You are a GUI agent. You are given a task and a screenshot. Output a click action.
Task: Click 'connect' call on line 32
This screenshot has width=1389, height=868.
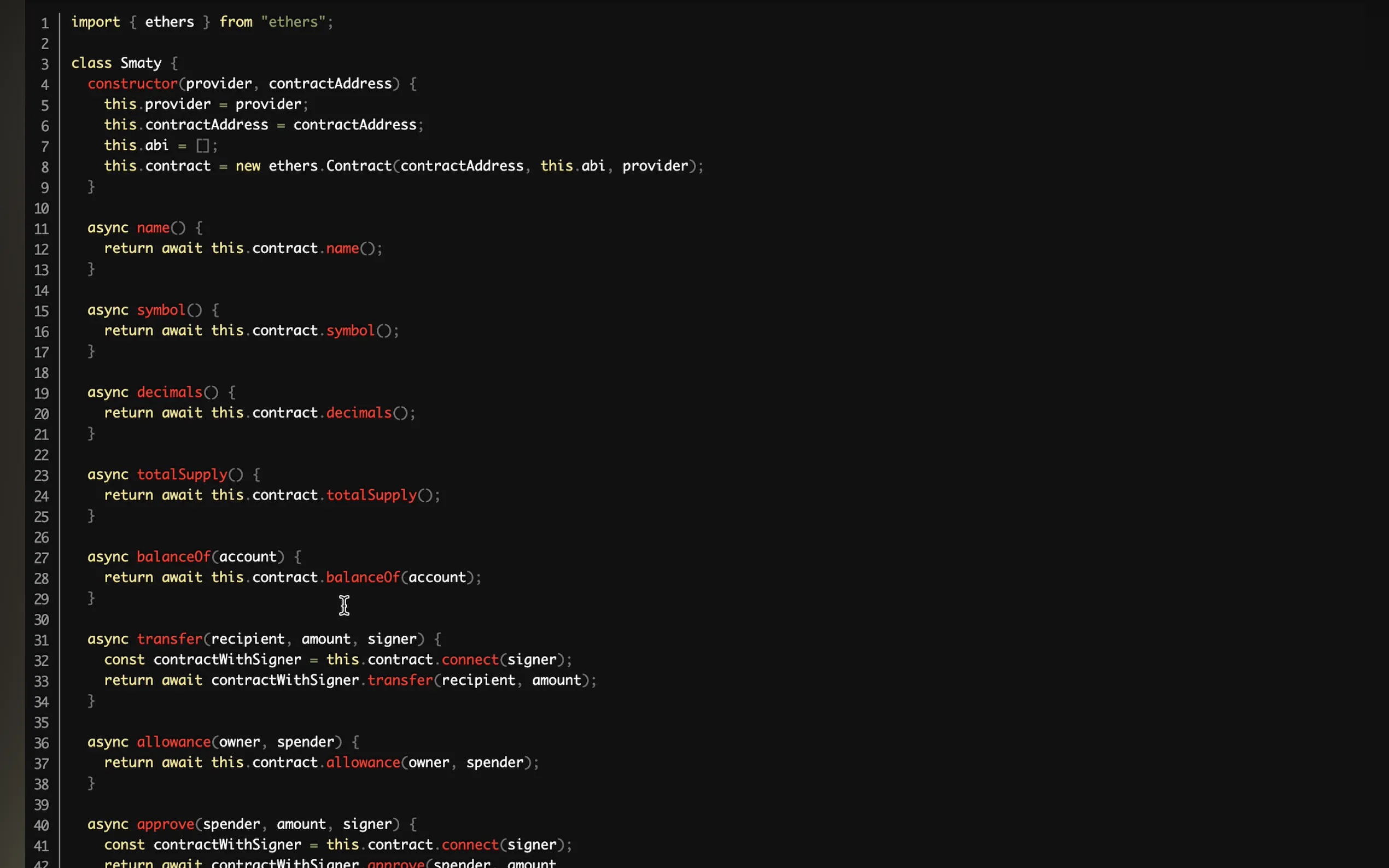[x=470, y=660]
